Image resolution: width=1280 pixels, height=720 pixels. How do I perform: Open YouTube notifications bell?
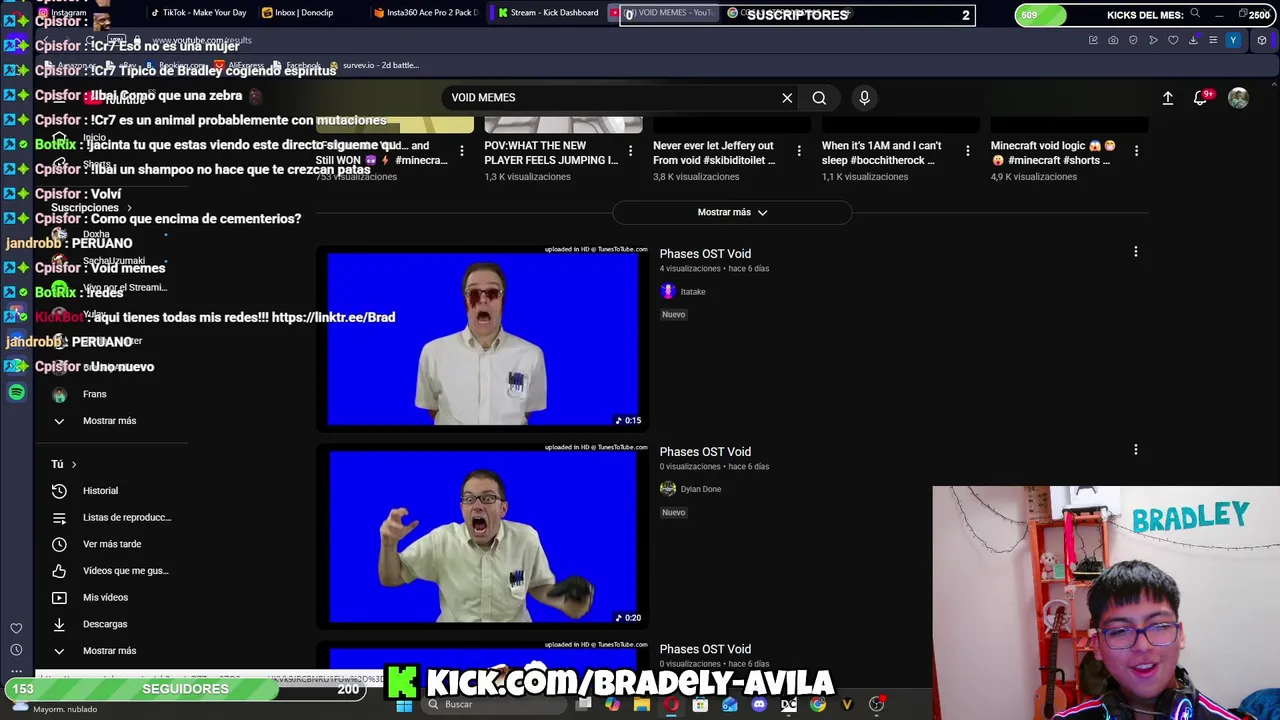1201,98
